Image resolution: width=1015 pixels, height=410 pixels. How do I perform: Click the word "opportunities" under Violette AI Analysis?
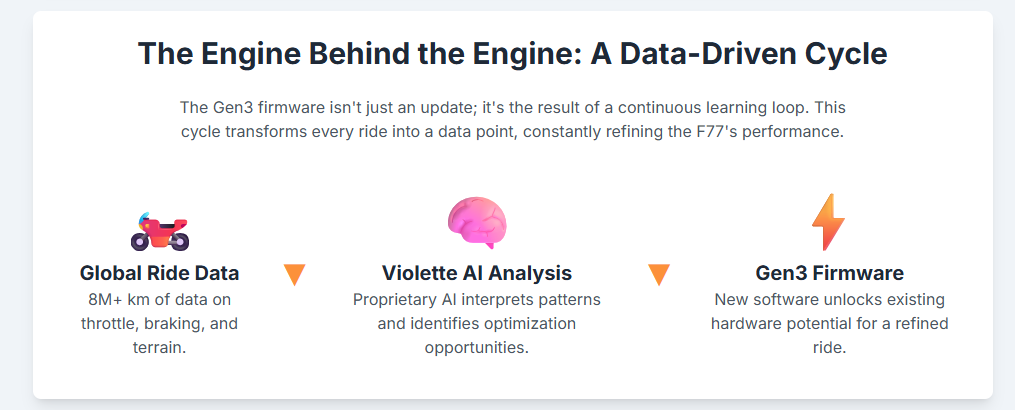475,348
